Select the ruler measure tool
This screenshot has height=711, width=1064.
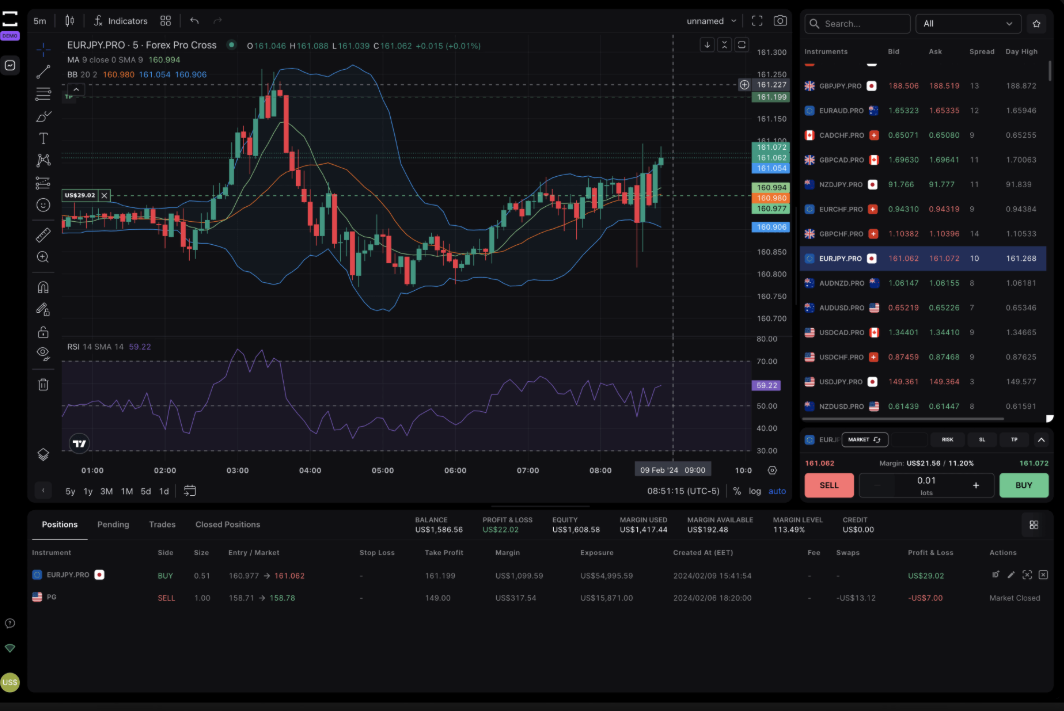(43, 235)
